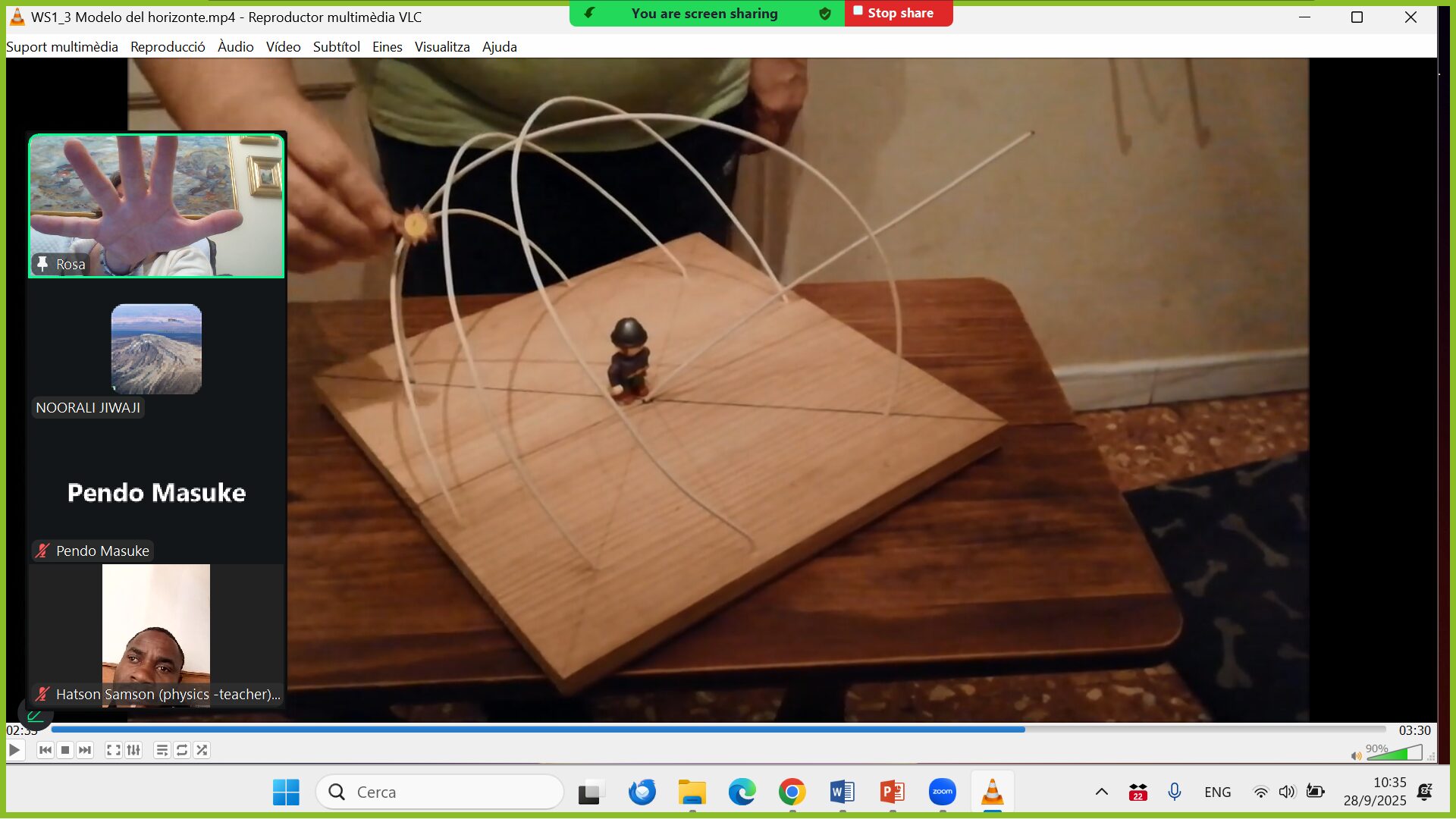
Task: Open the Subtítol menu
Action: 336,47
